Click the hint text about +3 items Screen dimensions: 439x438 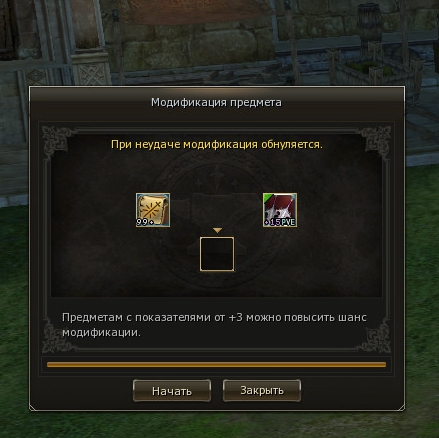(214, 325)
